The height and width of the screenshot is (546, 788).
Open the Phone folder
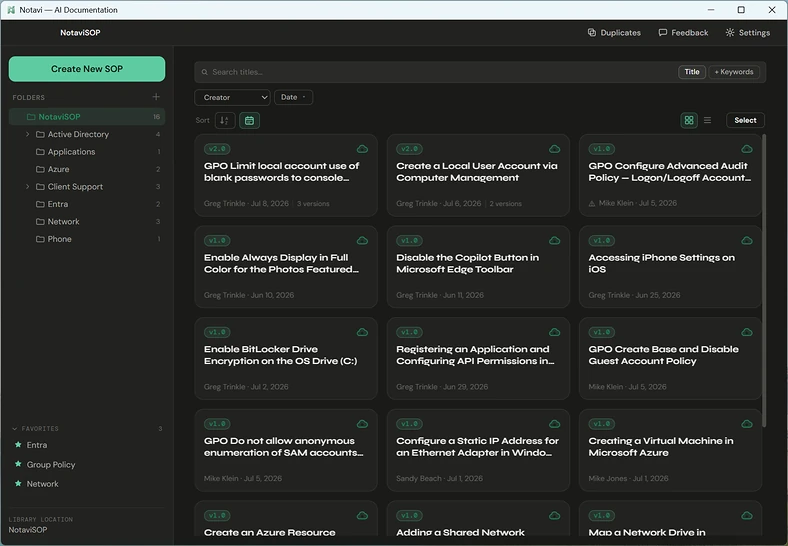pyautogui.click(x=87, y=239)
